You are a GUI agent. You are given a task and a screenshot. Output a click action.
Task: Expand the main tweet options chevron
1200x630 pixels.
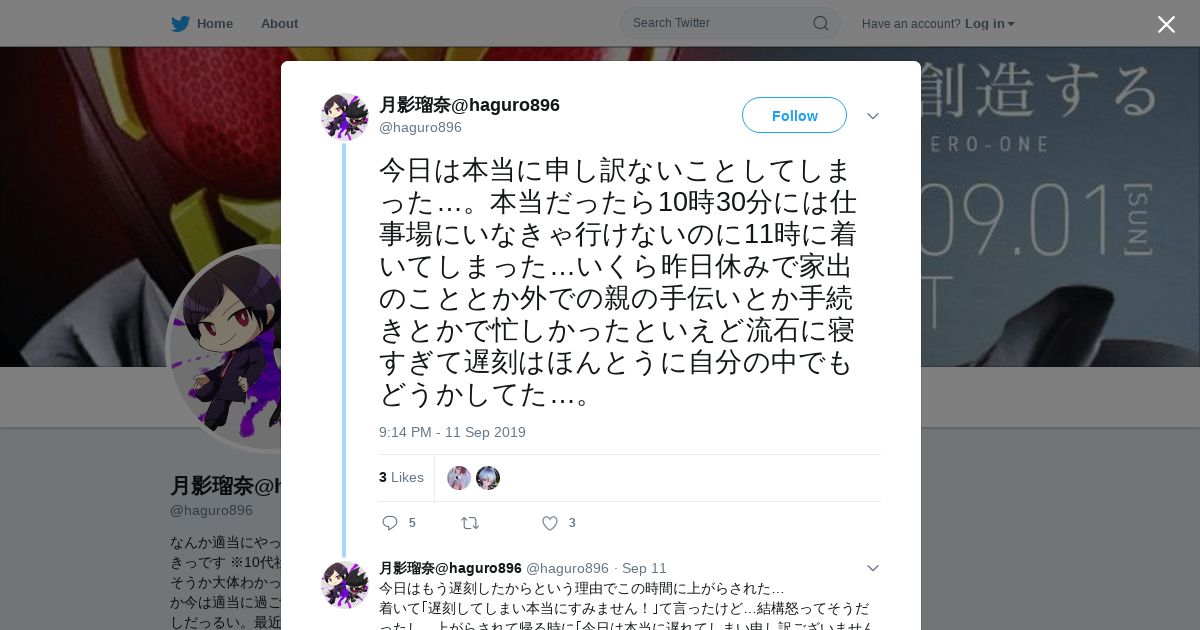coord(873,116)
